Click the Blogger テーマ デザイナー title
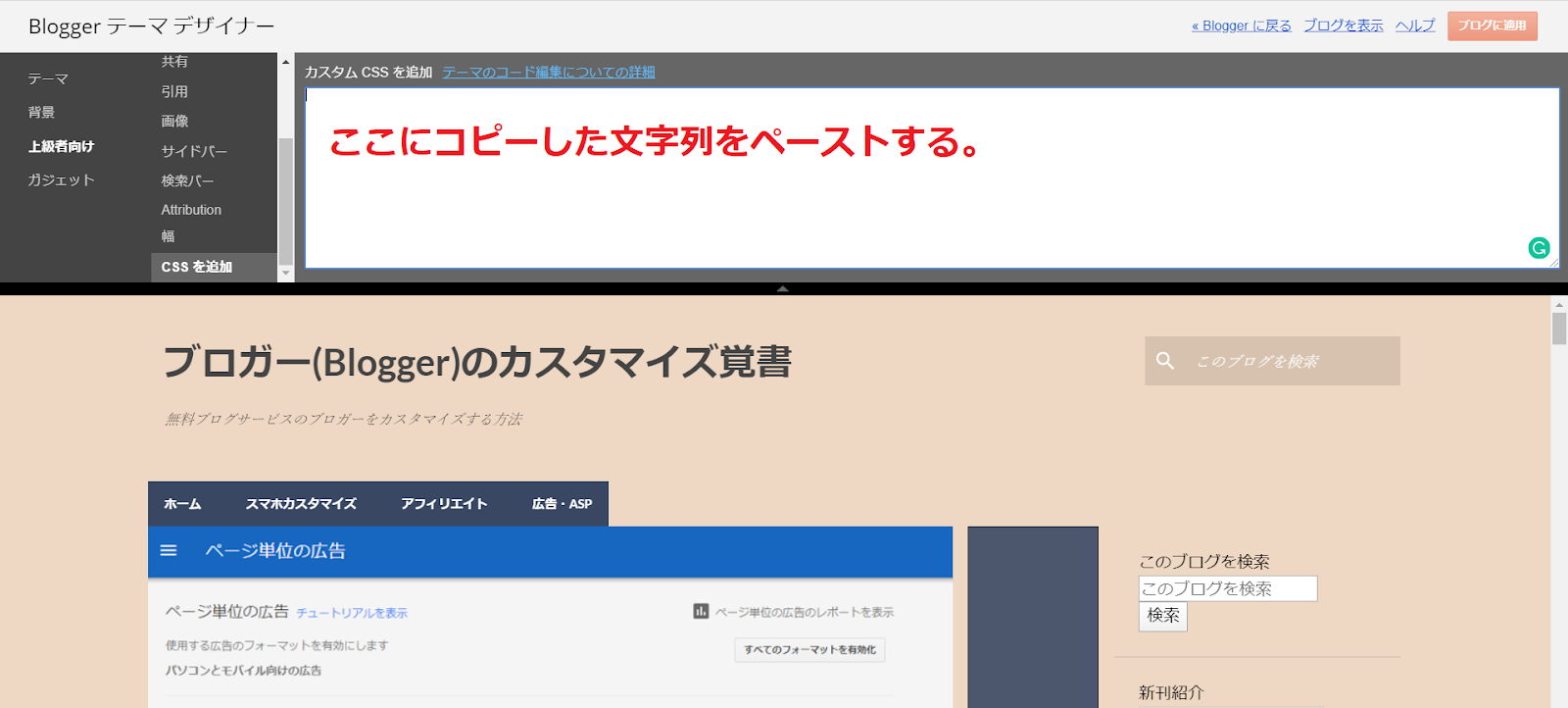 coord(151,26)
